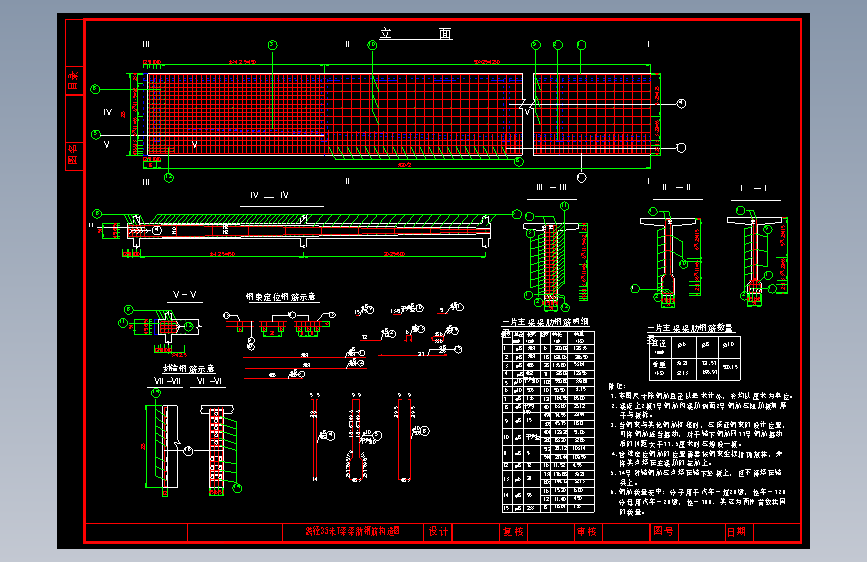Click the 审核 cell in title block
Image resolution: width=867 pixels, height=562 pixels.
[587, 532]
